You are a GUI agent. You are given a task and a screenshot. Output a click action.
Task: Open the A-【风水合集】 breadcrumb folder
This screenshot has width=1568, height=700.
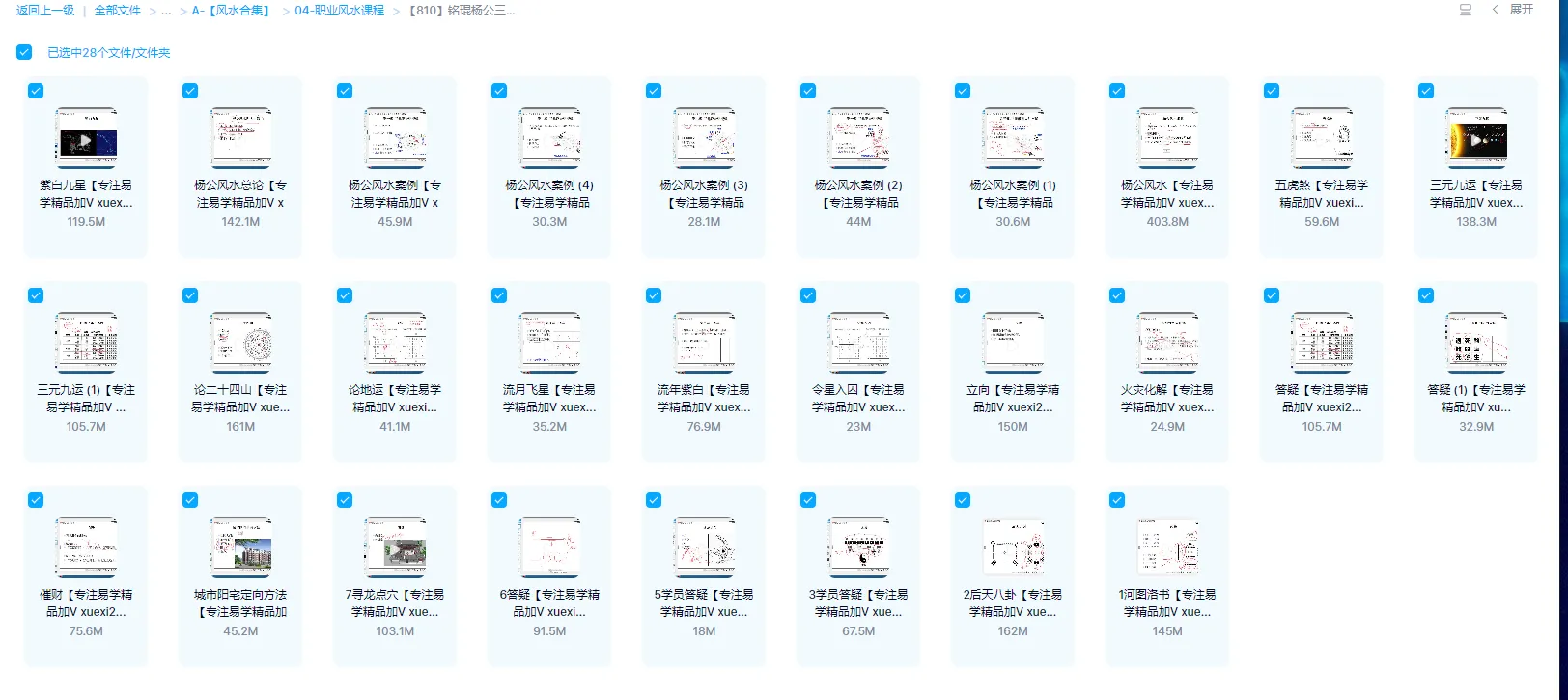231,11
